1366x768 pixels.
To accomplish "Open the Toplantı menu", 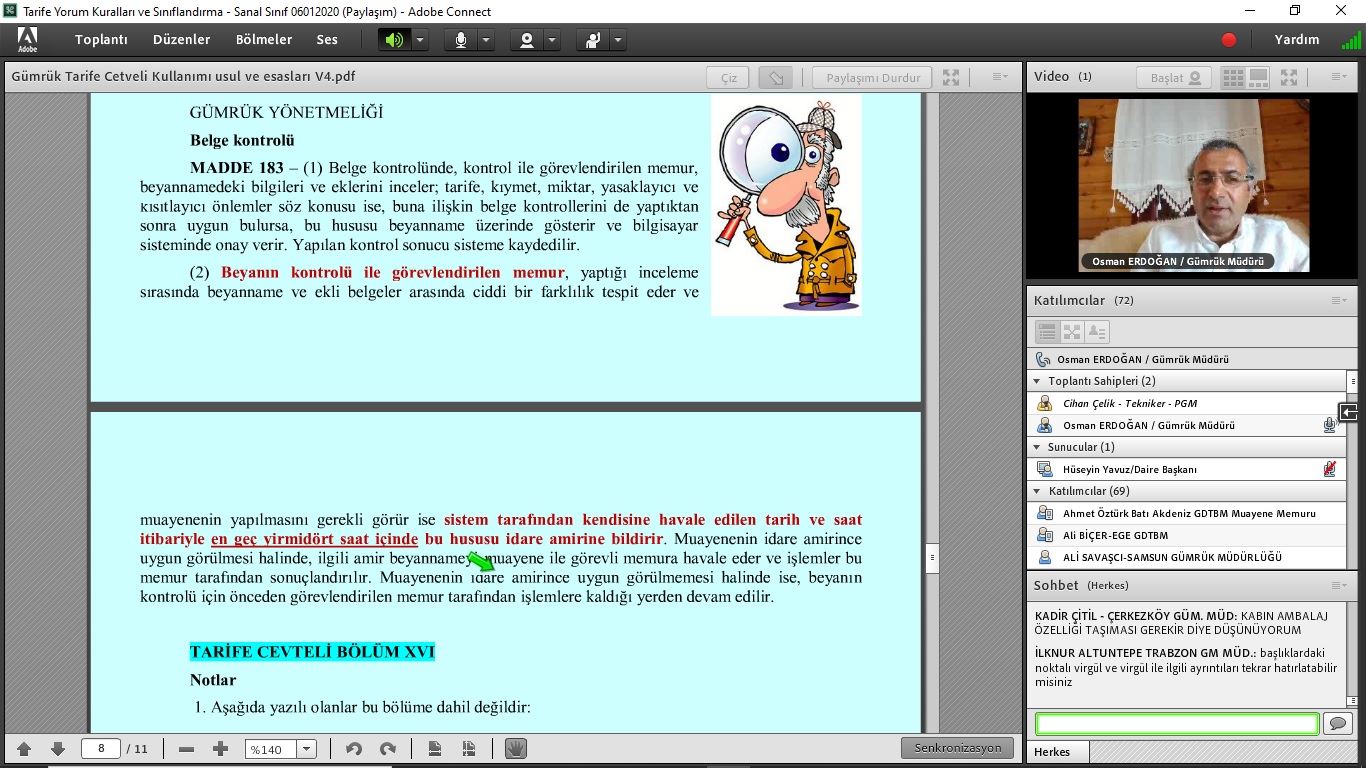I will point(101,40).
